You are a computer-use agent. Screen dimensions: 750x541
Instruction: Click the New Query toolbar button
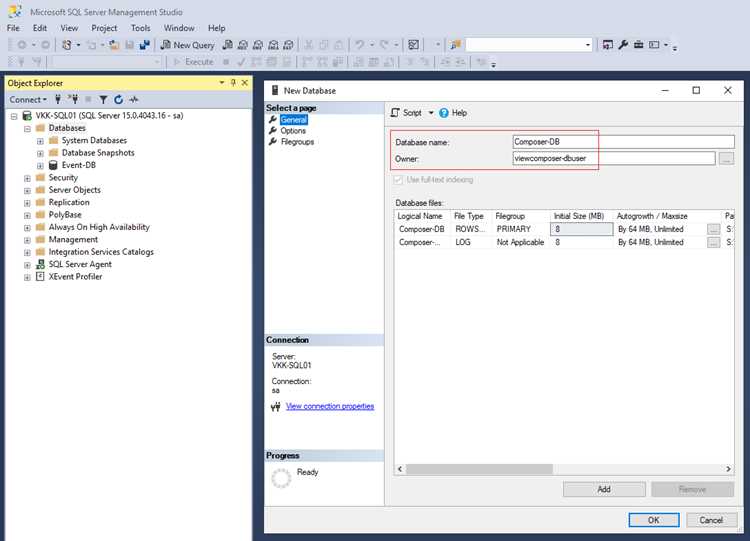pyautogui.click(x=188, y=45)
